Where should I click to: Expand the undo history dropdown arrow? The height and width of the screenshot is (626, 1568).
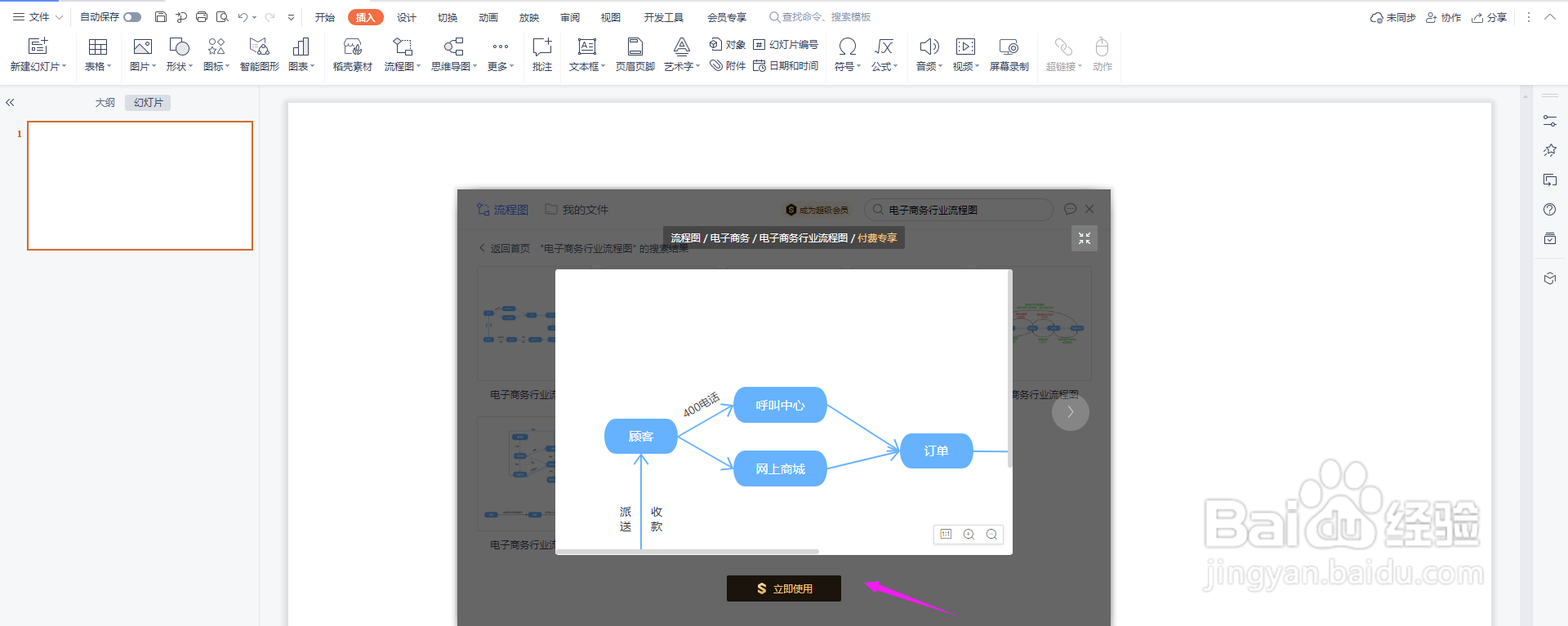(255, 17)
